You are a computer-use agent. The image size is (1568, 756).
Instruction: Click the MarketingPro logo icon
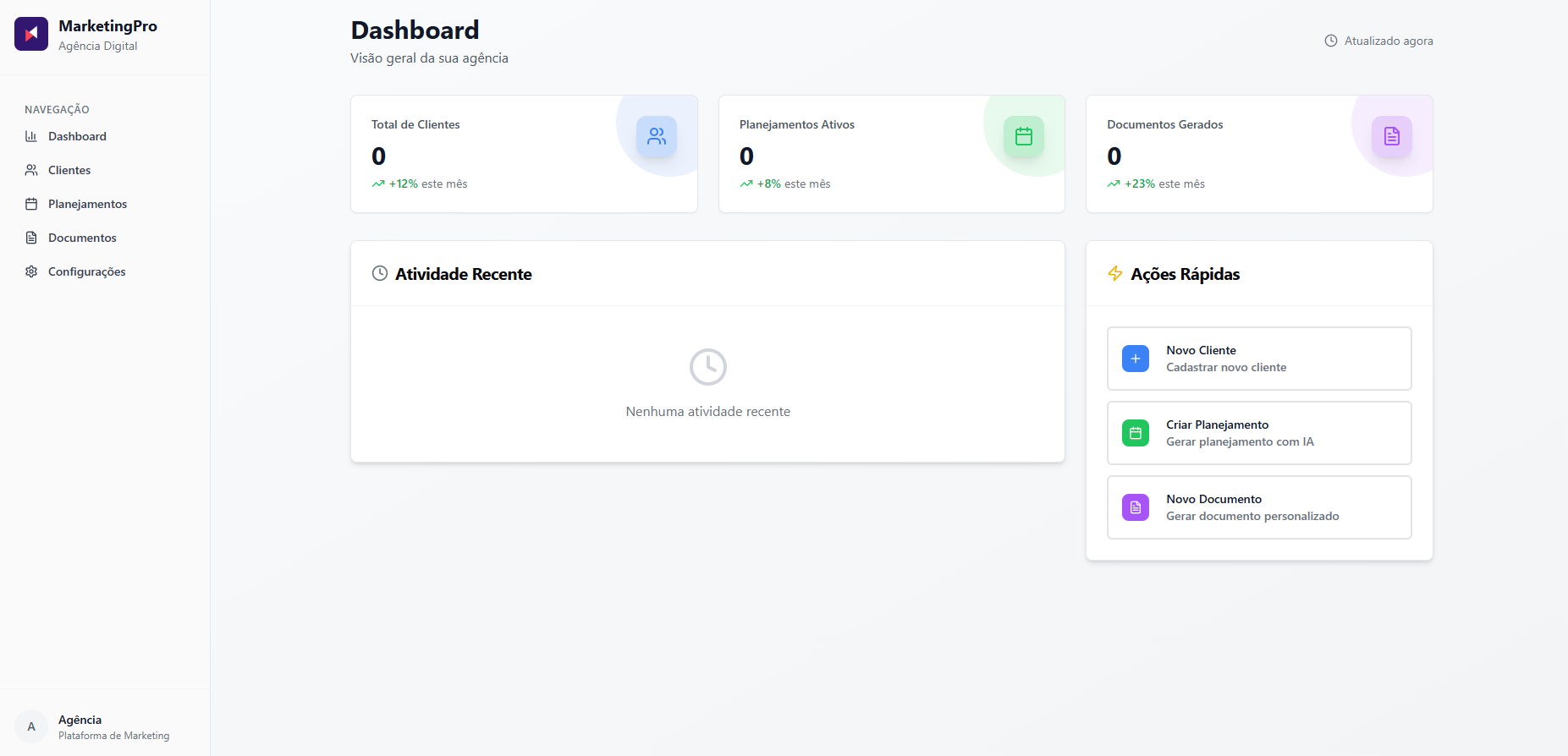point(31,34)
